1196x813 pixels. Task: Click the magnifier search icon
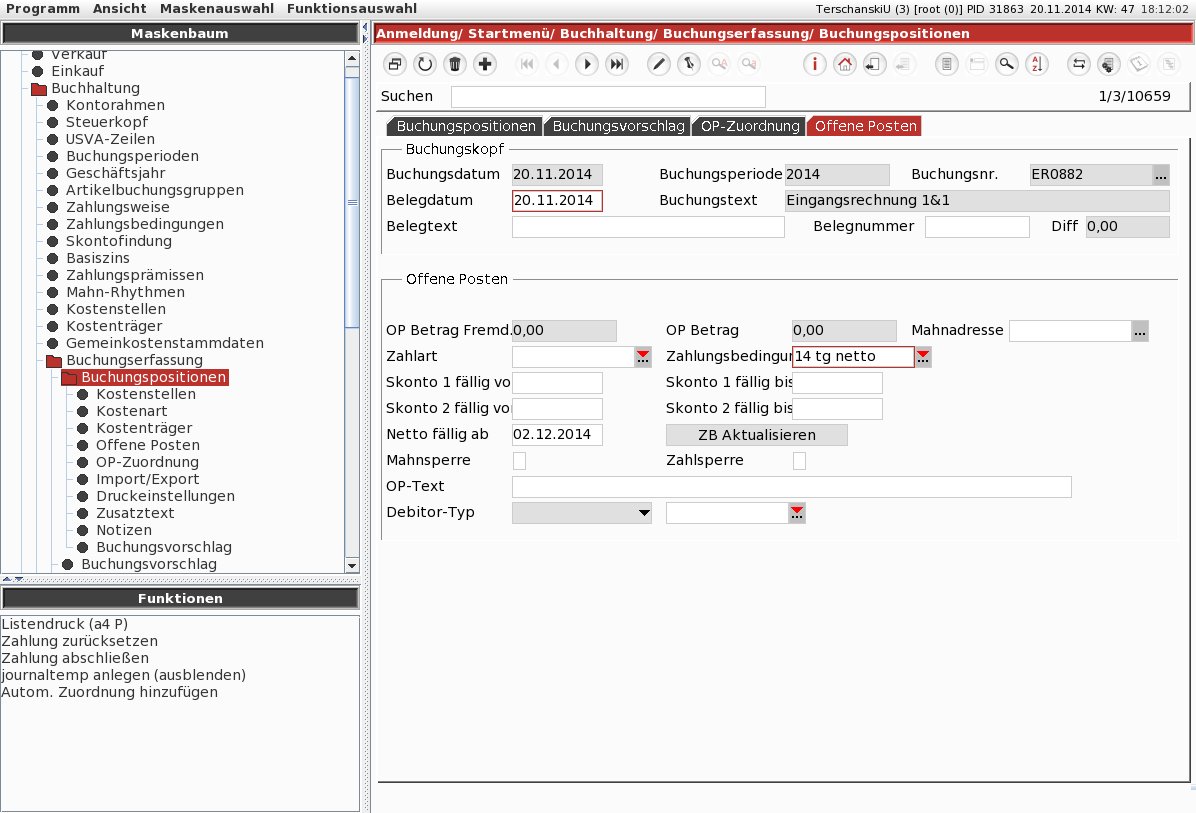click(x=1007, y=64)
